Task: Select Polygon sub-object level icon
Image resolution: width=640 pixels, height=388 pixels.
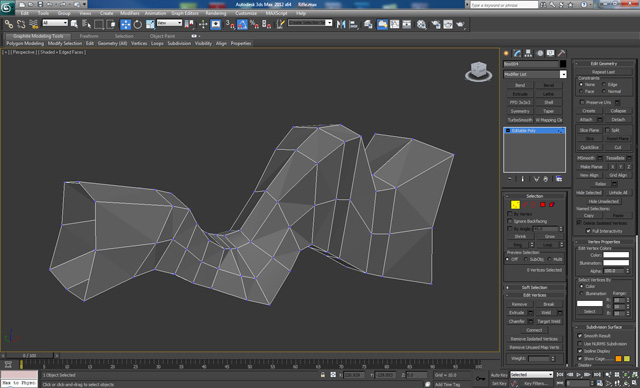Action: point(543,205)
